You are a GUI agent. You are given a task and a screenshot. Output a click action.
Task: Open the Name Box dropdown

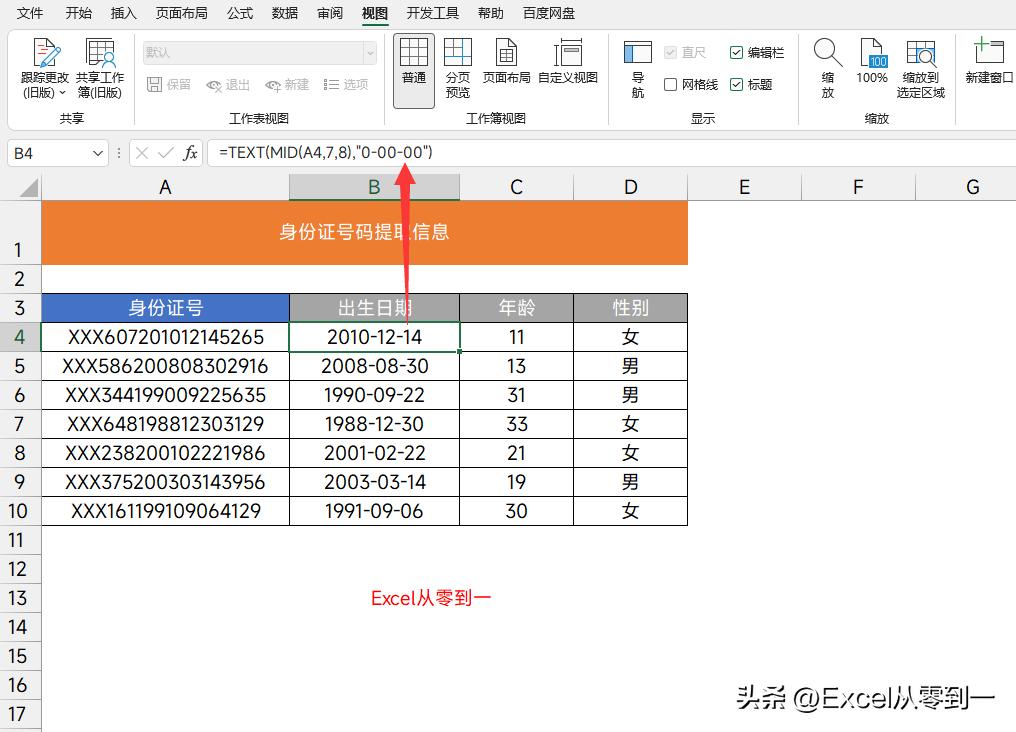(x=96, y=152)
